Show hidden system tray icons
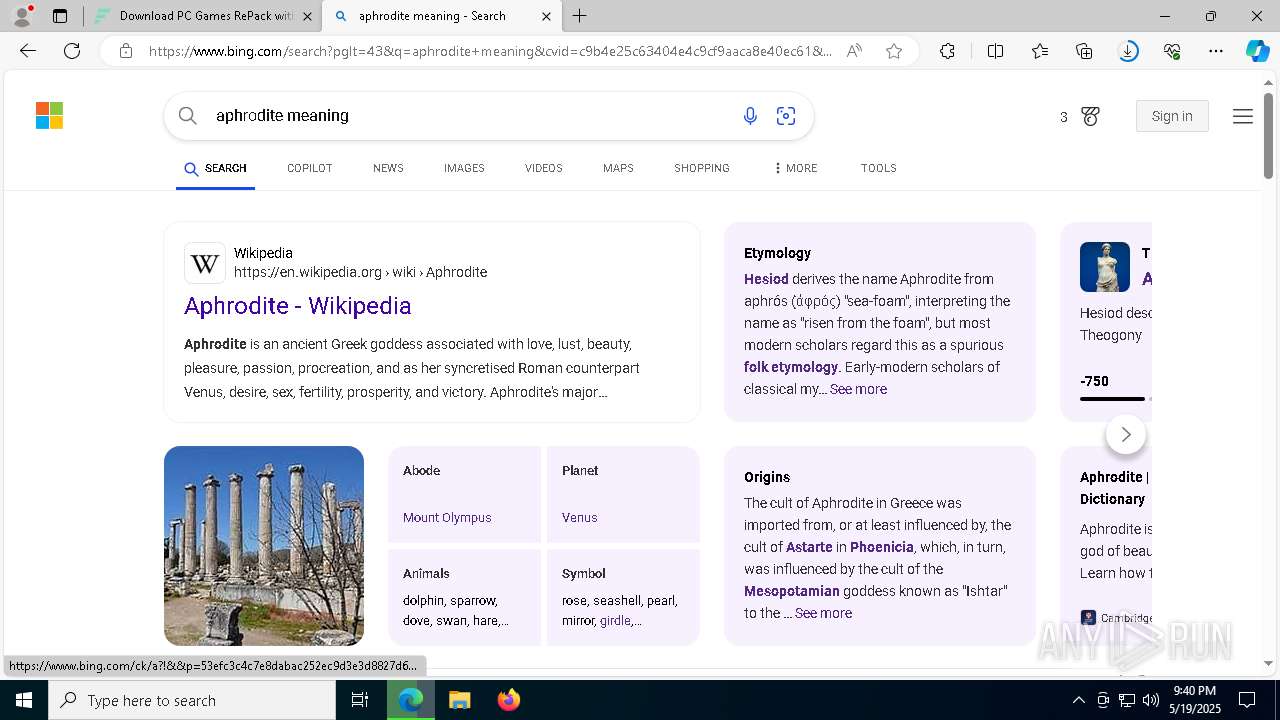 pos(1078,700)
